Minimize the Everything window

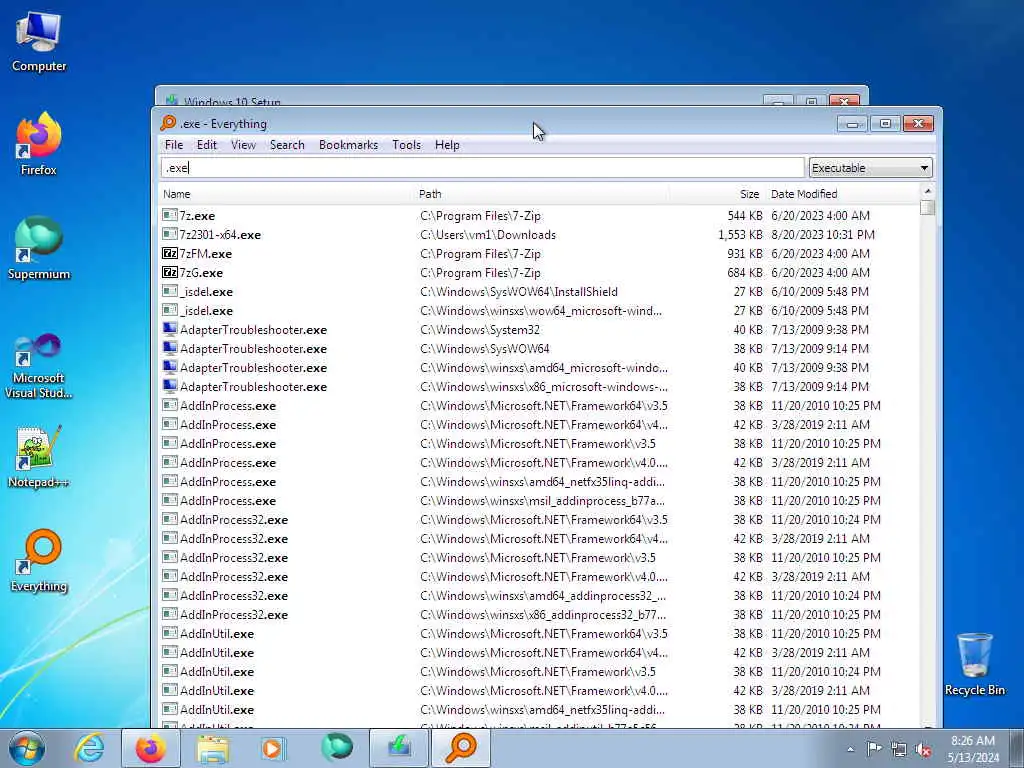point(852,123)
